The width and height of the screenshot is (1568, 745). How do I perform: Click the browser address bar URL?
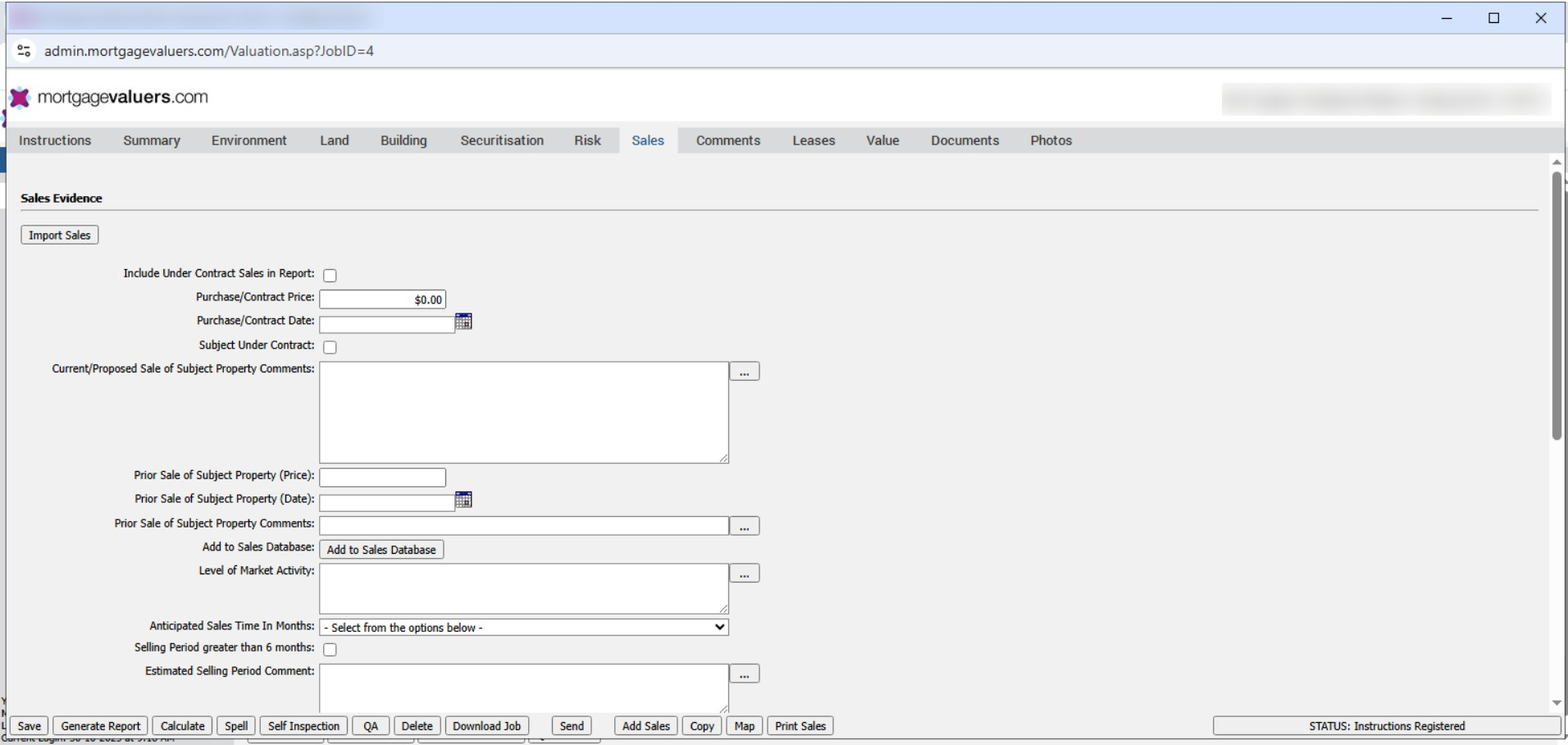pos(209,51)
